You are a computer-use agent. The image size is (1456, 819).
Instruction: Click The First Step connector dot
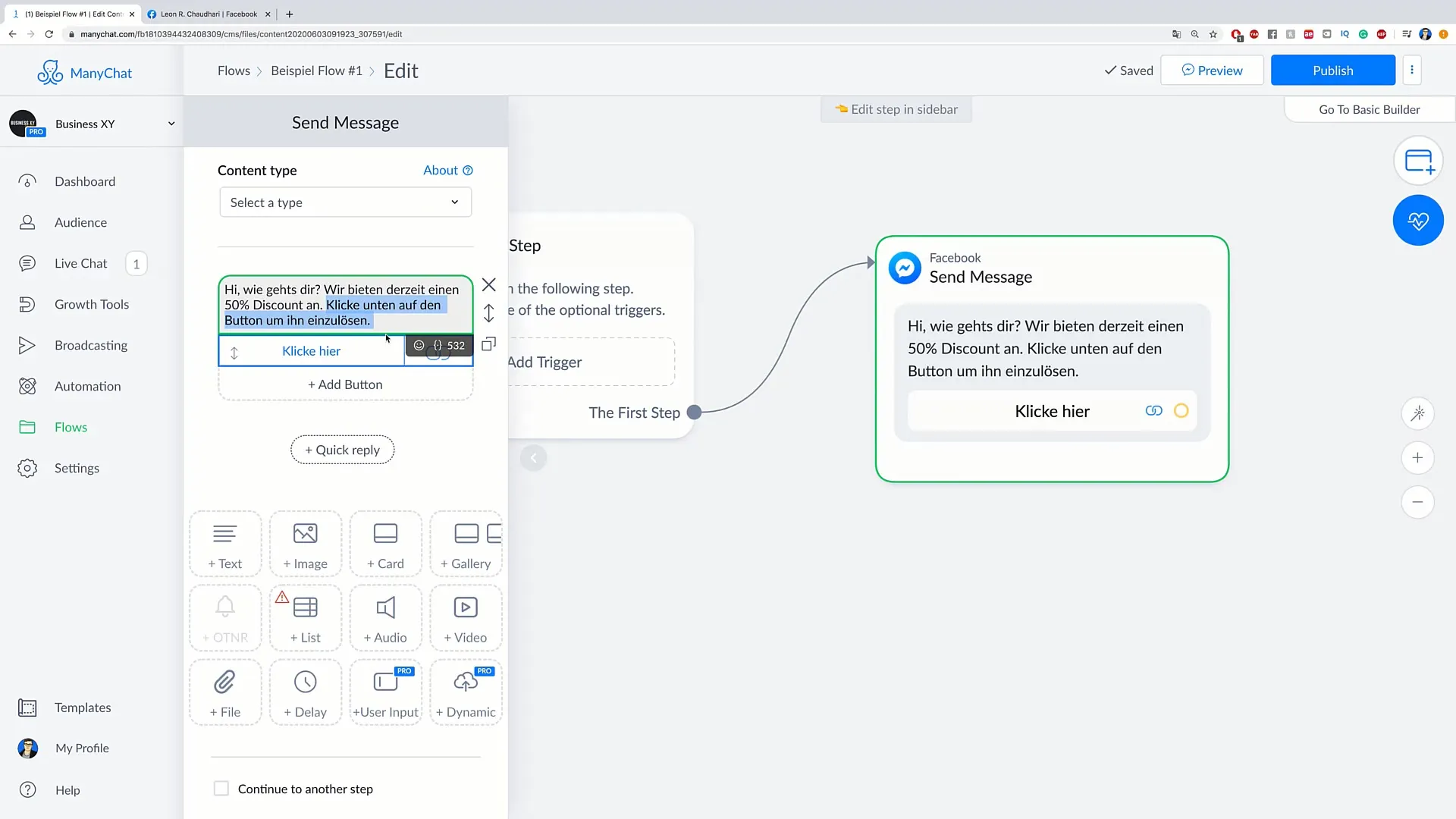click(x=694, y=413)
